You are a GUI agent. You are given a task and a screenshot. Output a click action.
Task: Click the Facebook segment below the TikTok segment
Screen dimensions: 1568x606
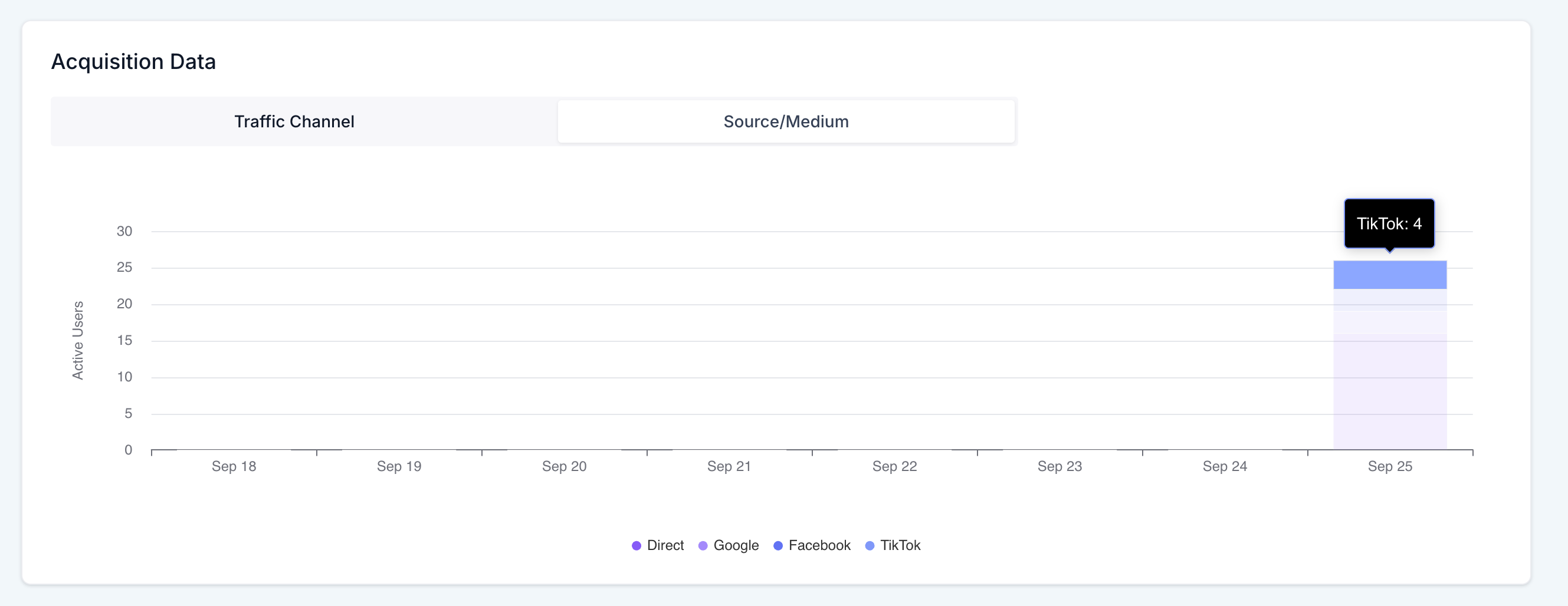[x=1389, y=300]
